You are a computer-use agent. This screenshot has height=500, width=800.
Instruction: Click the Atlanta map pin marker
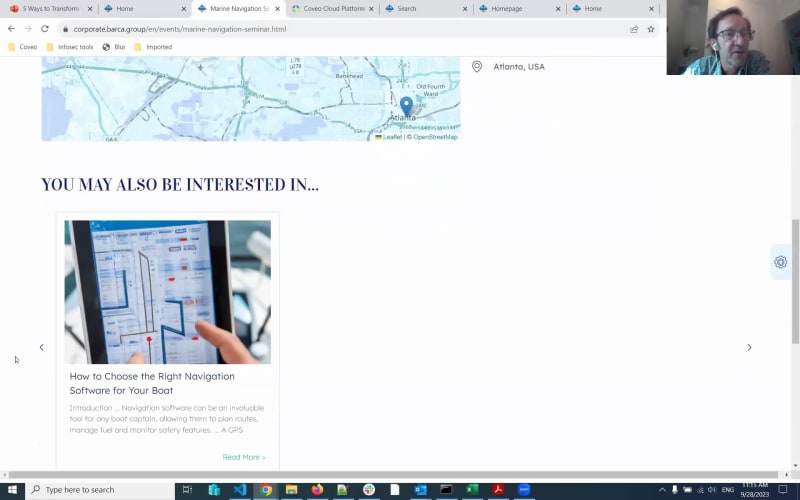point(406,106)
